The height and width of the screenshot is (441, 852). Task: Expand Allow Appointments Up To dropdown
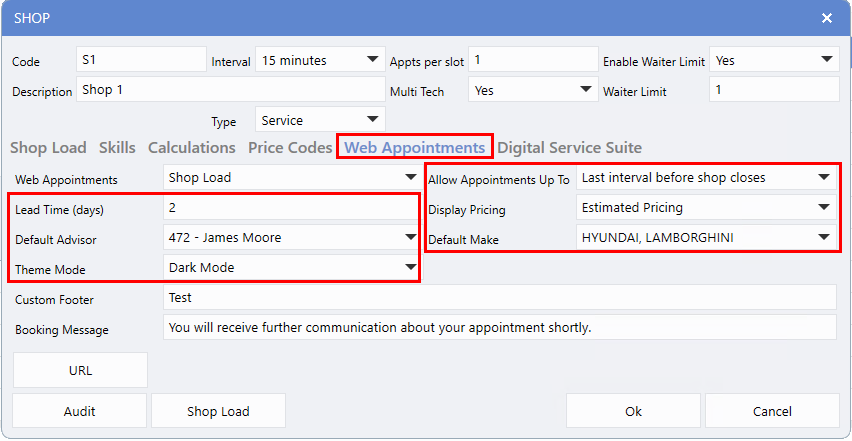tap(706, 178)
